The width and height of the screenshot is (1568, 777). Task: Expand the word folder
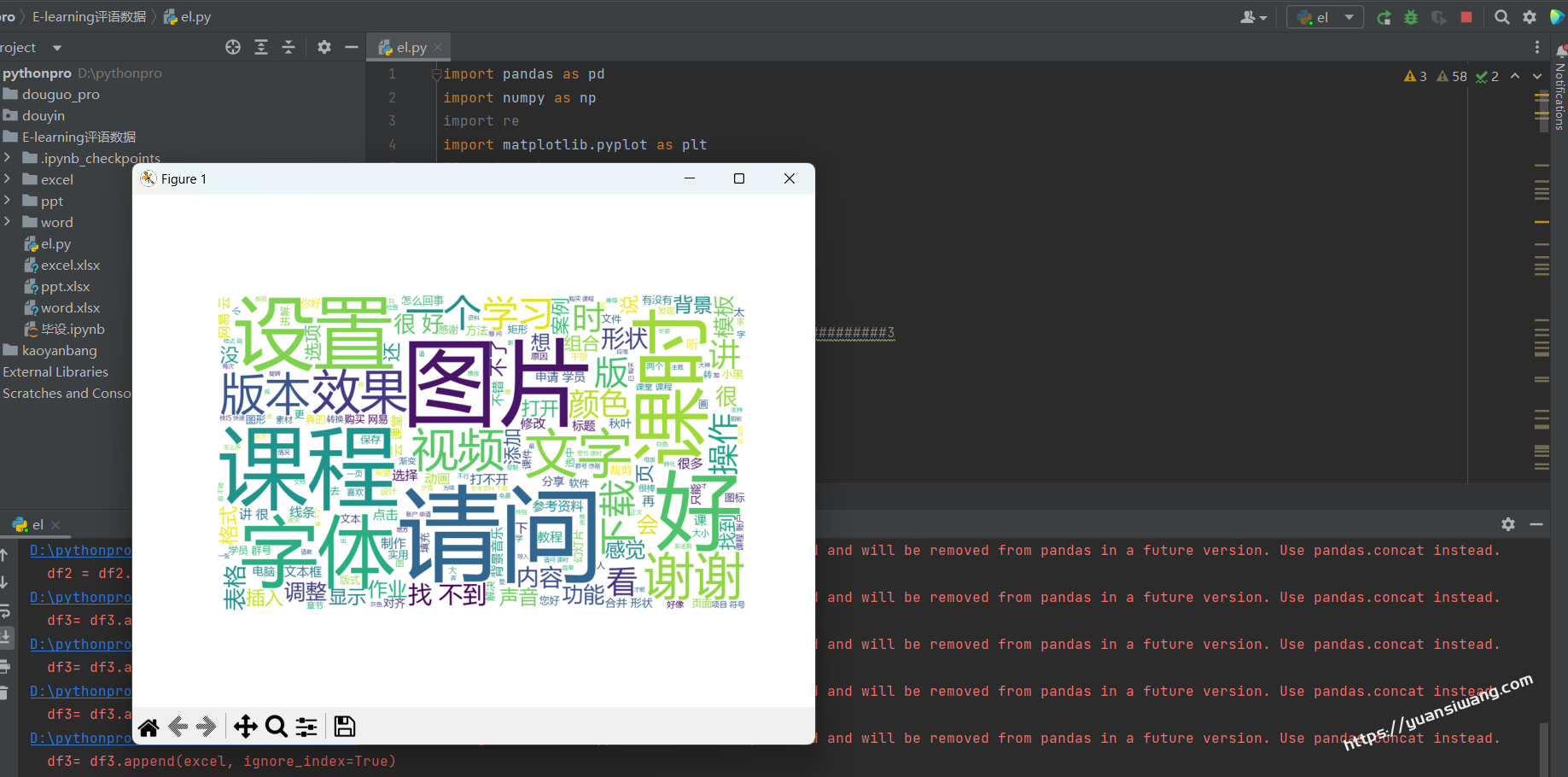click(7, 222)
